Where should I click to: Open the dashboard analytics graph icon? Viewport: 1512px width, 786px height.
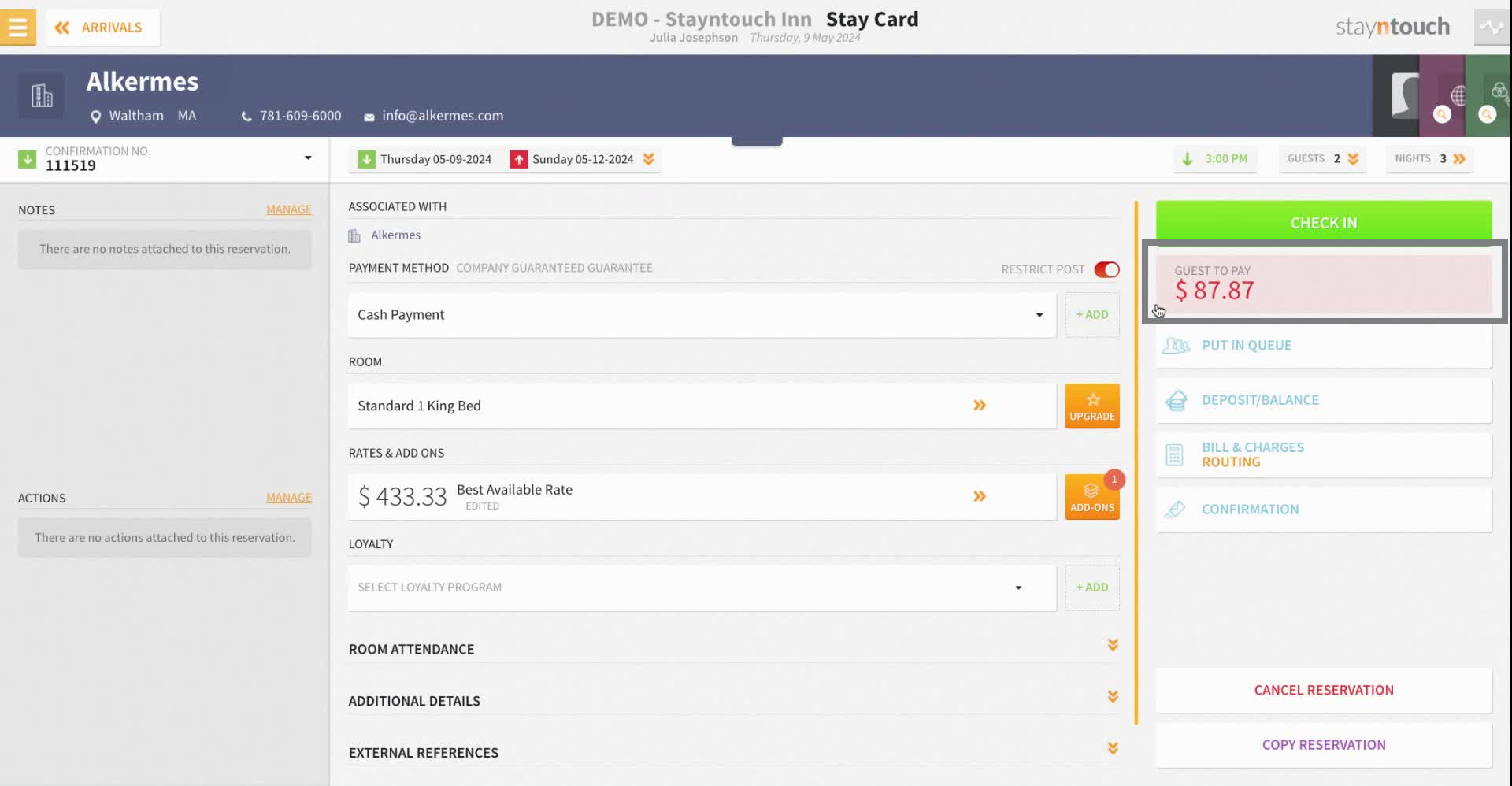(x=1492, y=28)
